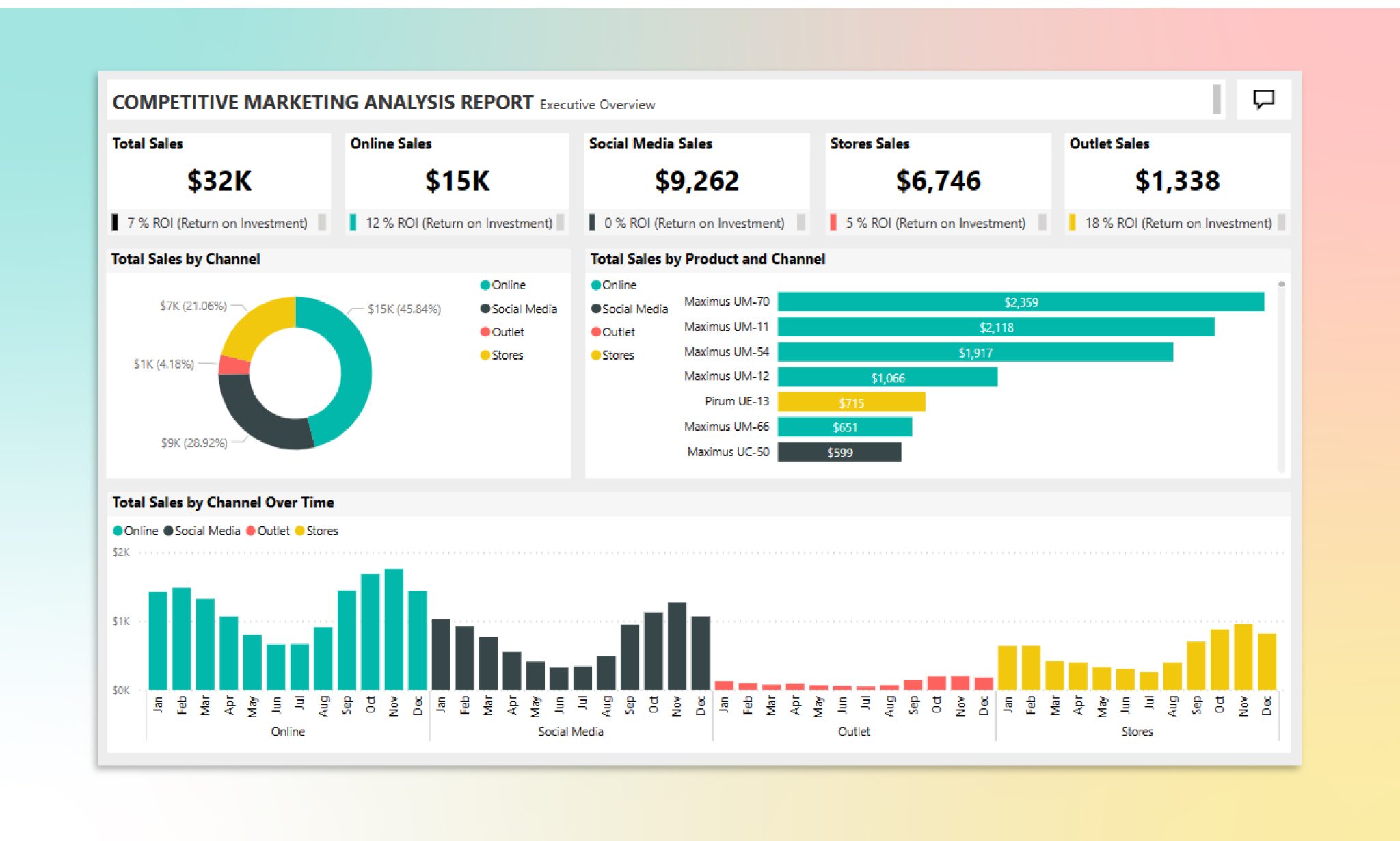This screenshot has height=841, width=1400.
Task: Toggle the Outlet legend in the product chart
Action: pos(615,332)
